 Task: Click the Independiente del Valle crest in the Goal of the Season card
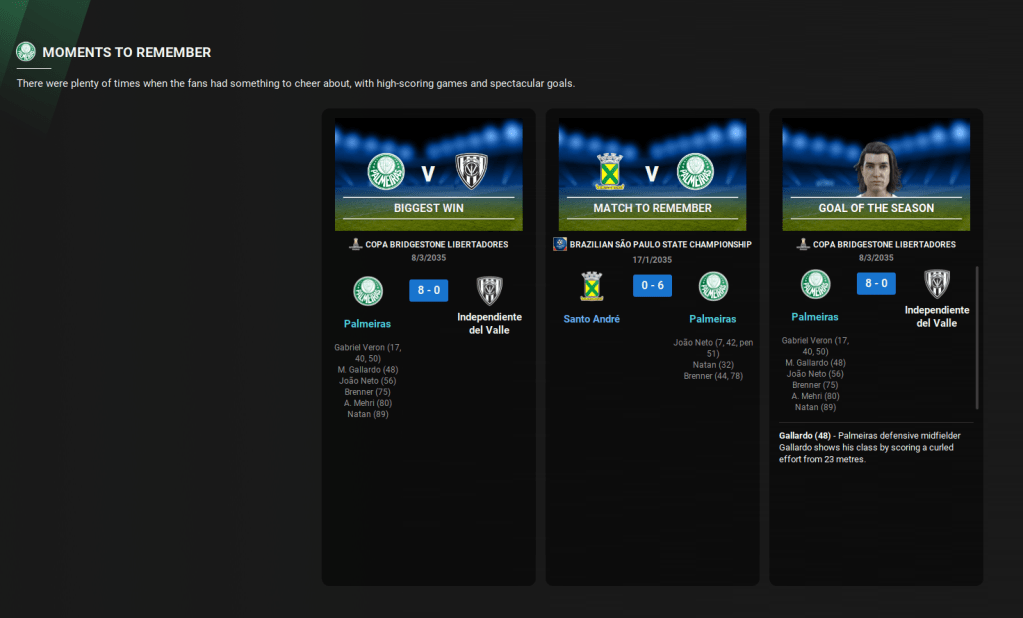(x=937, y=284)
